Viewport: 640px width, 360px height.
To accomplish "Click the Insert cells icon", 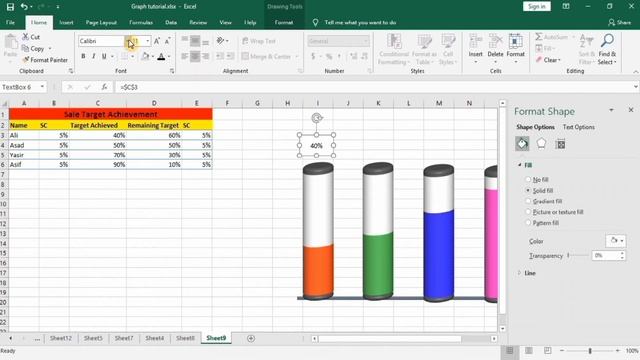I will (476, 42).
